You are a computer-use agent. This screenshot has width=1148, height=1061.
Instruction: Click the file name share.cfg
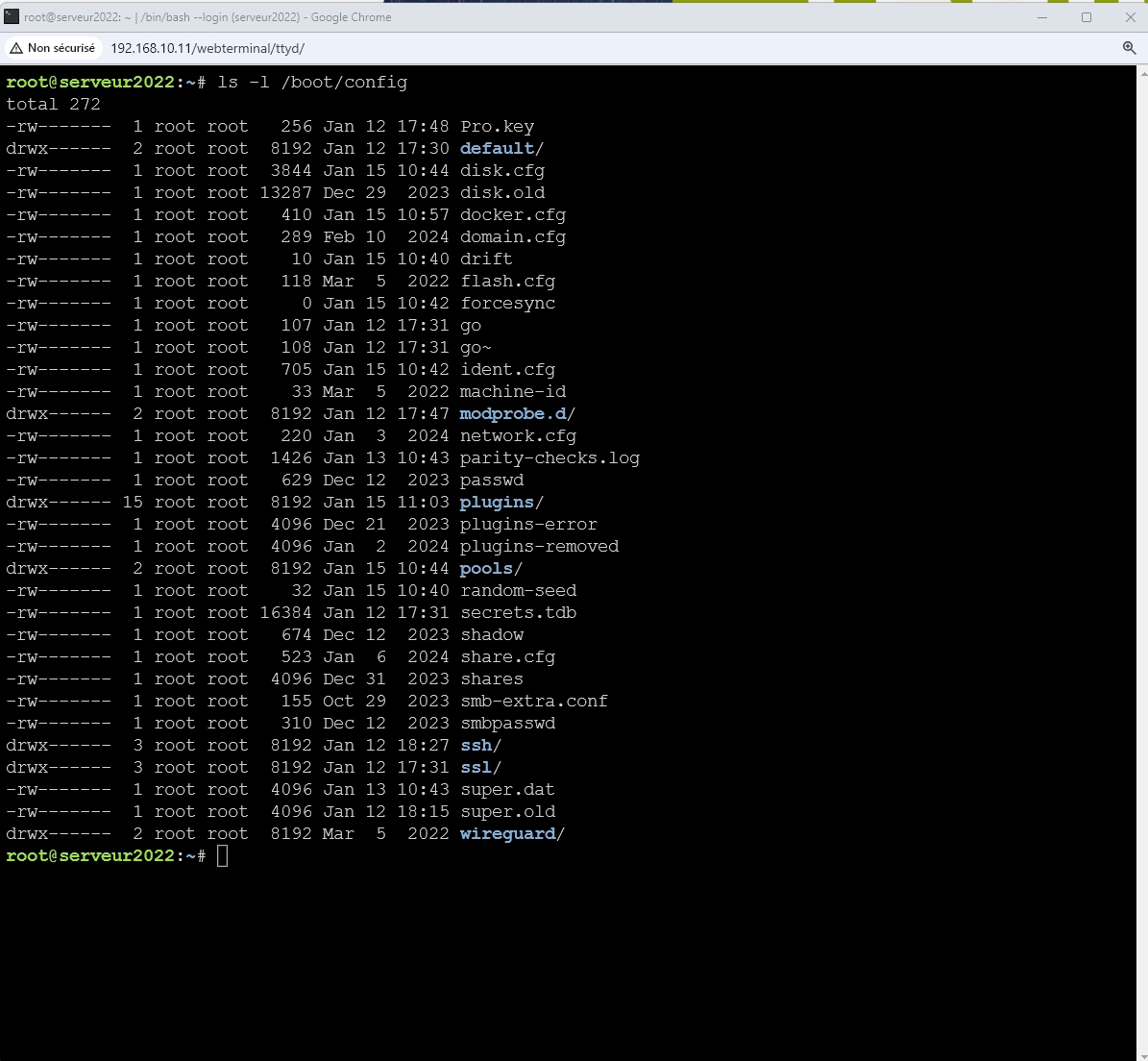coord(507,656)
